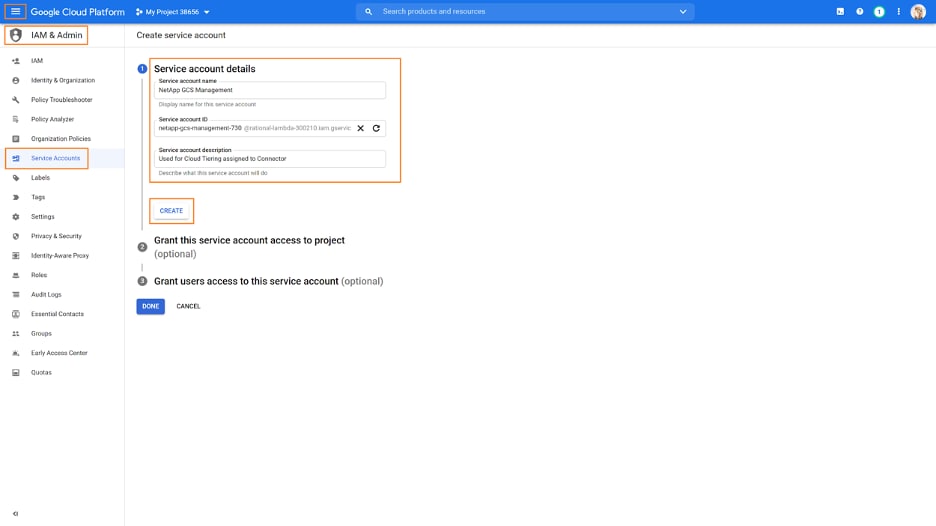Open the notifications badge icon
This screenshot has height=526, width=936.
(x=879, y=12)
